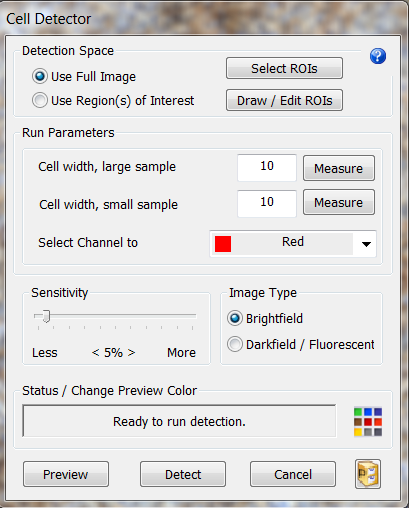Focus the small sample cell width field
Viewport: 409px width, 508px height.
pyautogui.click(x=267, y=203)
